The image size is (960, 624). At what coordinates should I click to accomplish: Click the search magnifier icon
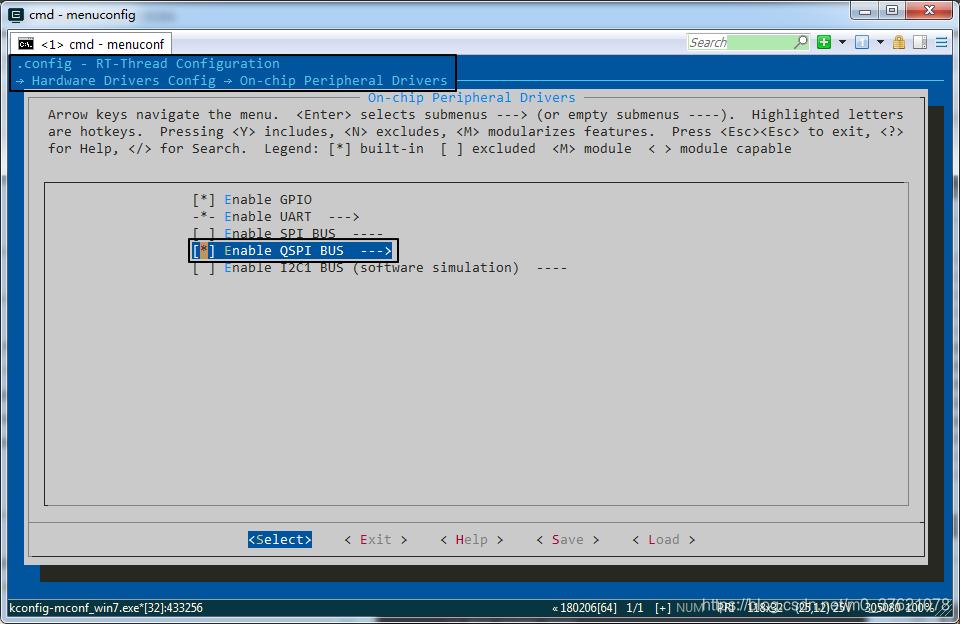click(801, 42)
